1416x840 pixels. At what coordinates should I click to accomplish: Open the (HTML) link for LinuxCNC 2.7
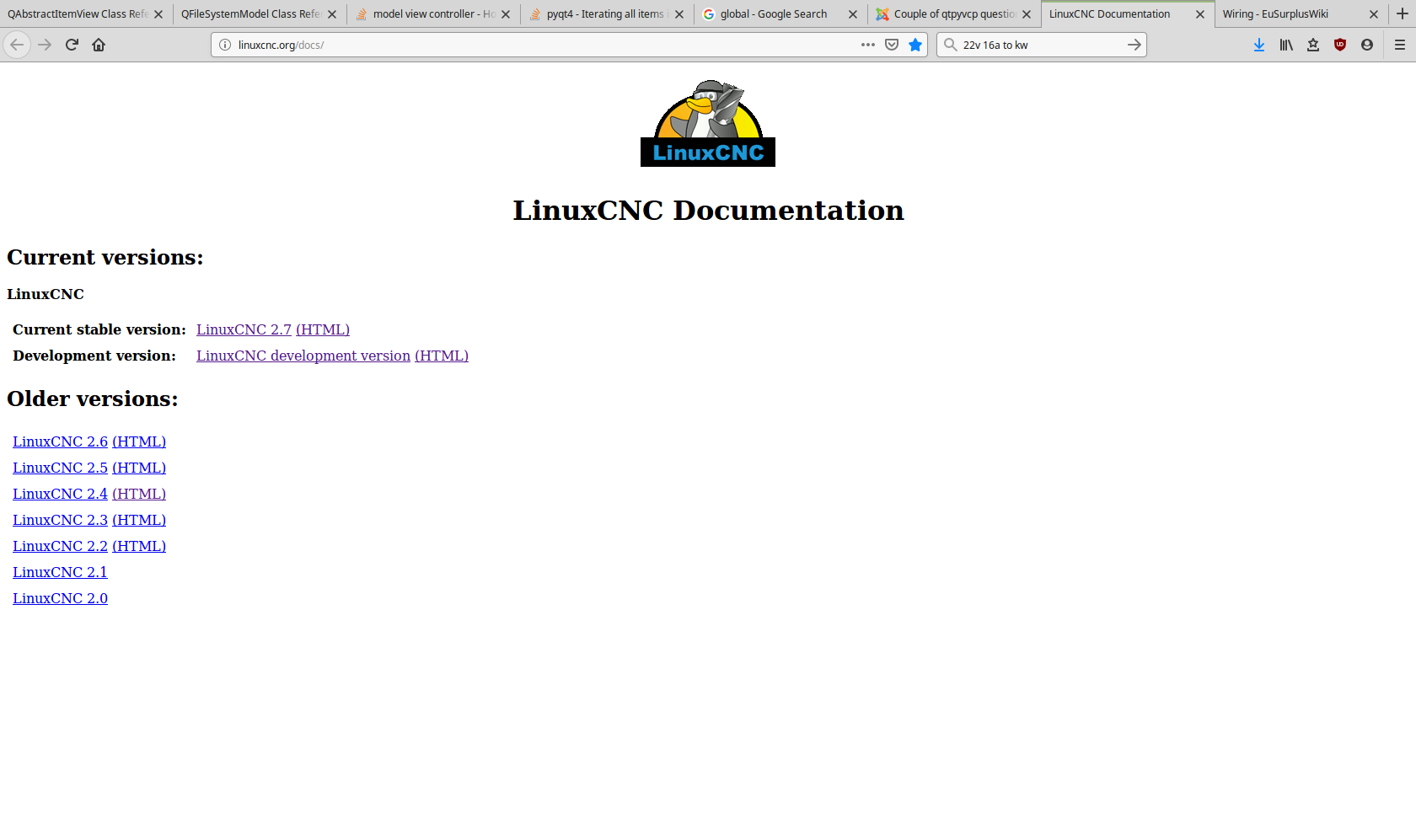coord(323,329)
